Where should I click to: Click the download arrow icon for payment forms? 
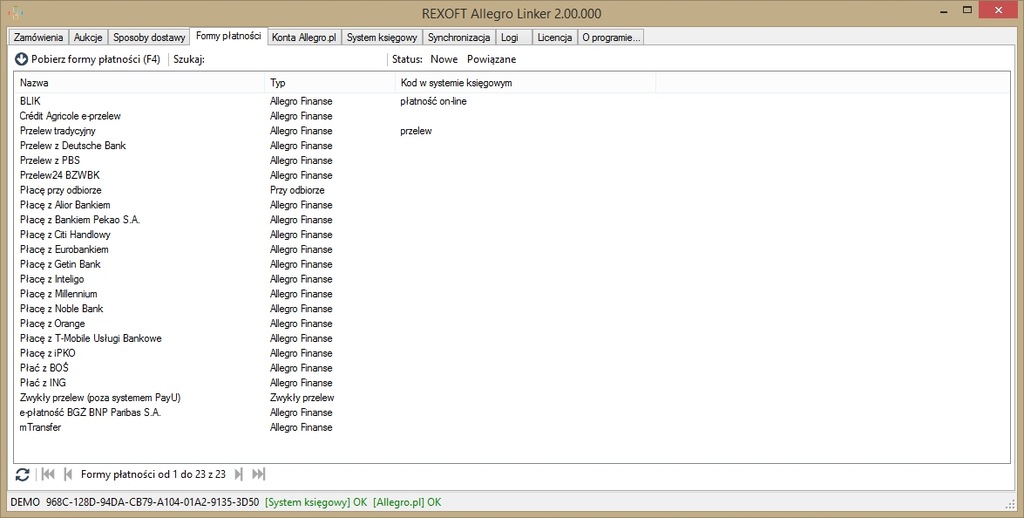point(22,59)
